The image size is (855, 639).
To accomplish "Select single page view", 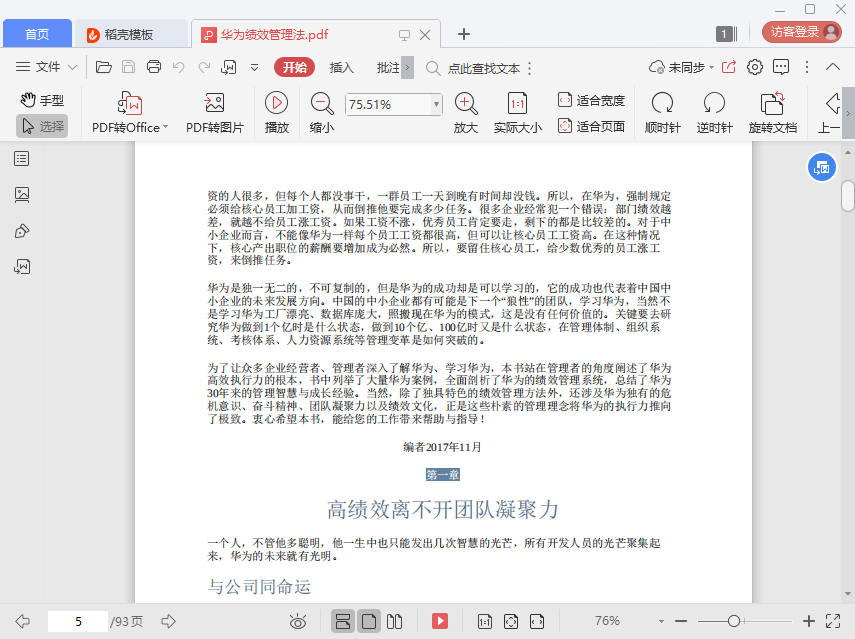I will click(x=369, y=621).
